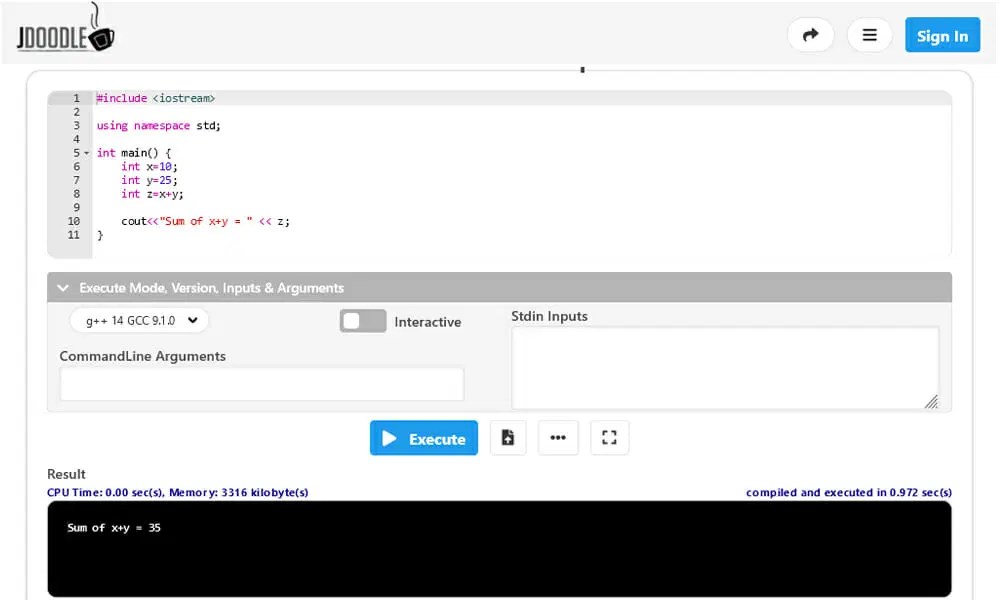
Task: Share the code via the arrow icon
Action: (810, 34)
